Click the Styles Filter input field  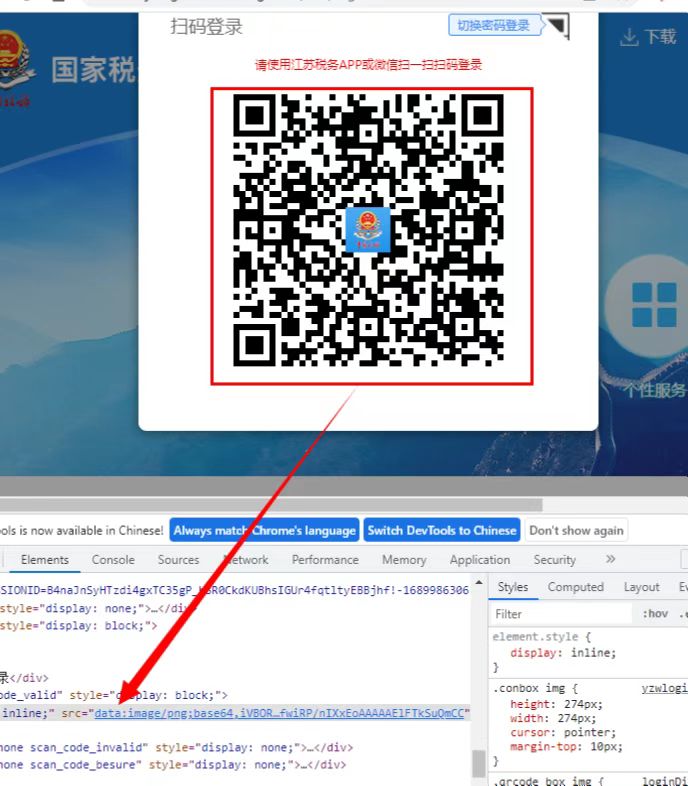pyautogui.click(x=562, y=614)
